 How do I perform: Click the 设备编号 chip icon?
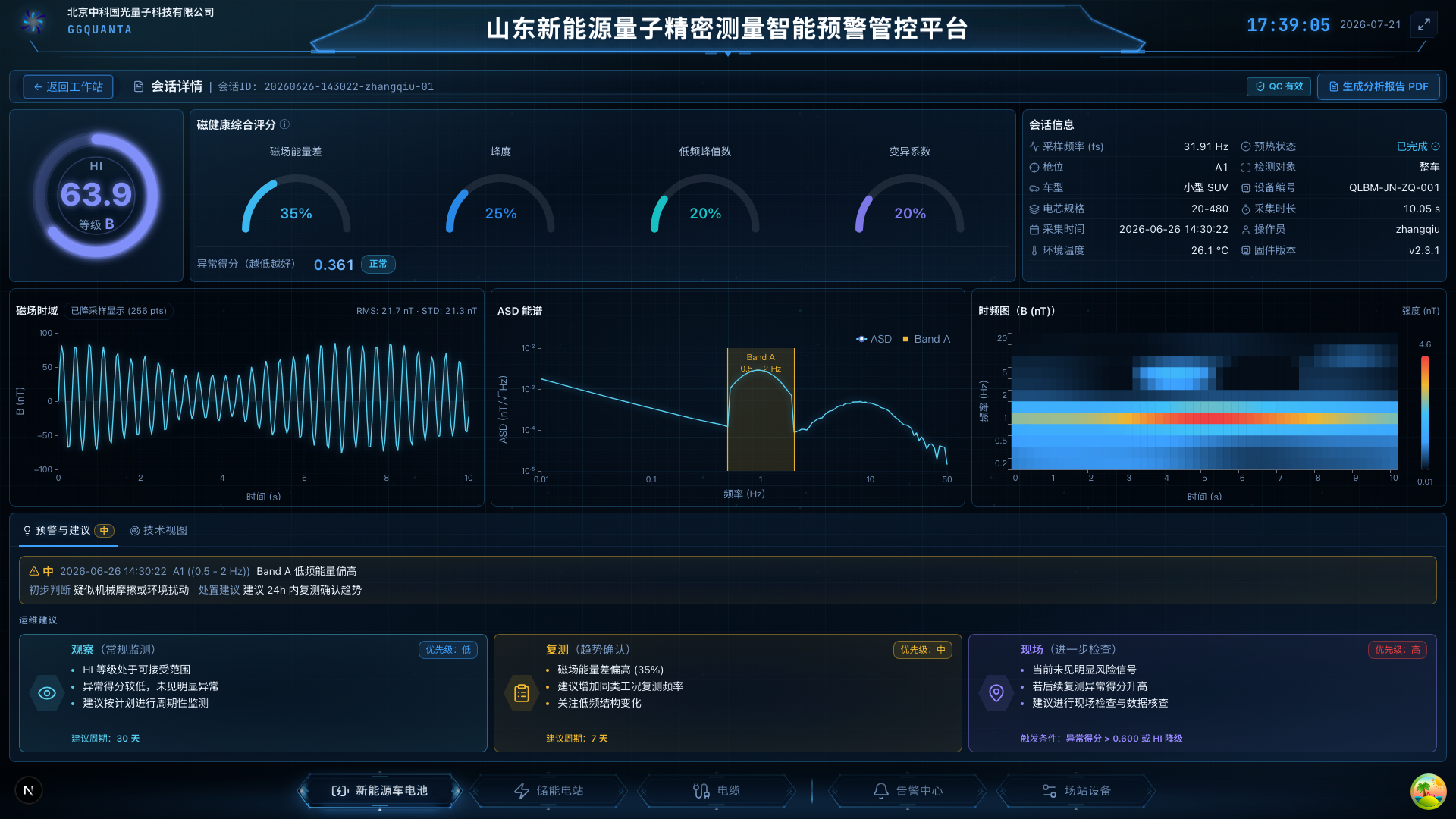[1246, 188]
